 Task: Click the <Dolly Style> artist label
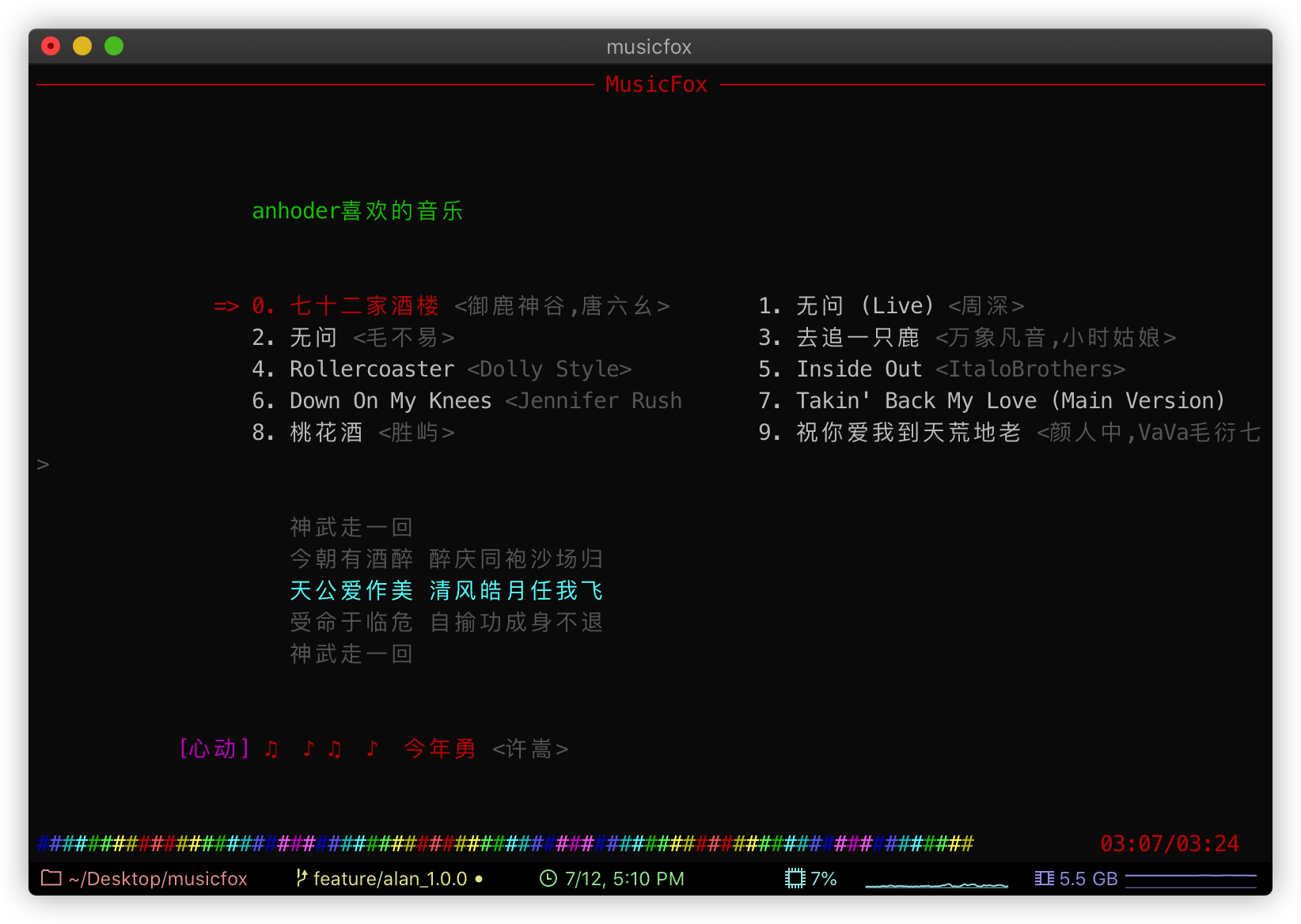point(549,369)
